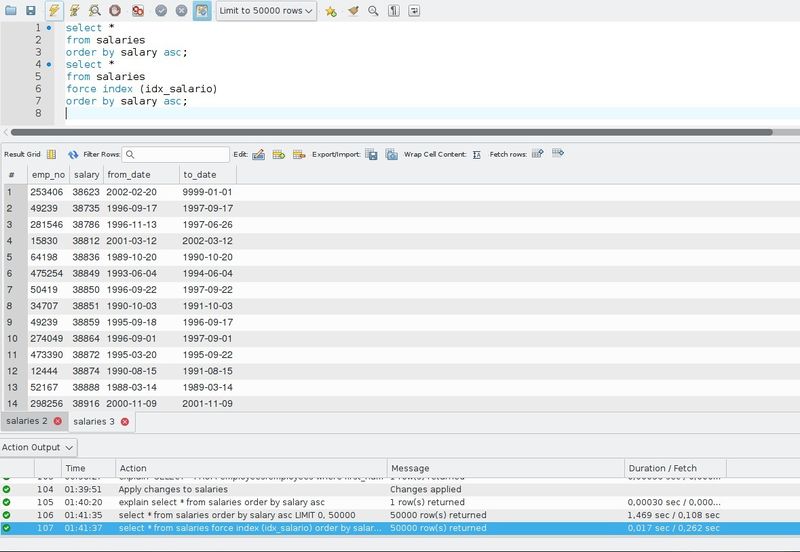Select emp_no cell 298256
800x552 pixels.
[46, 404]
